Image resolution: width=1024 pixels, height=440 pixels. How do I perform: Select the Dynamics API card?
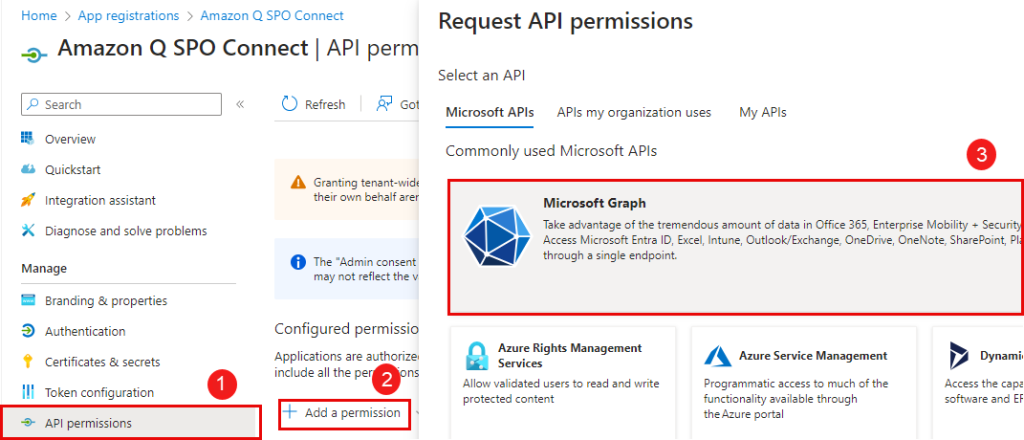978,383
